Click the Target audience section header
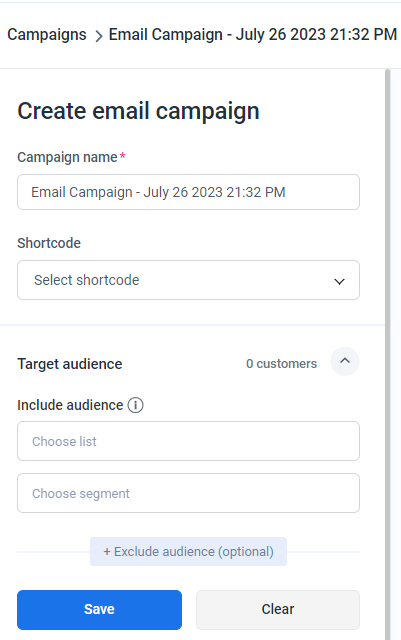This screenshot has height=640, width=401. [70, 364]
